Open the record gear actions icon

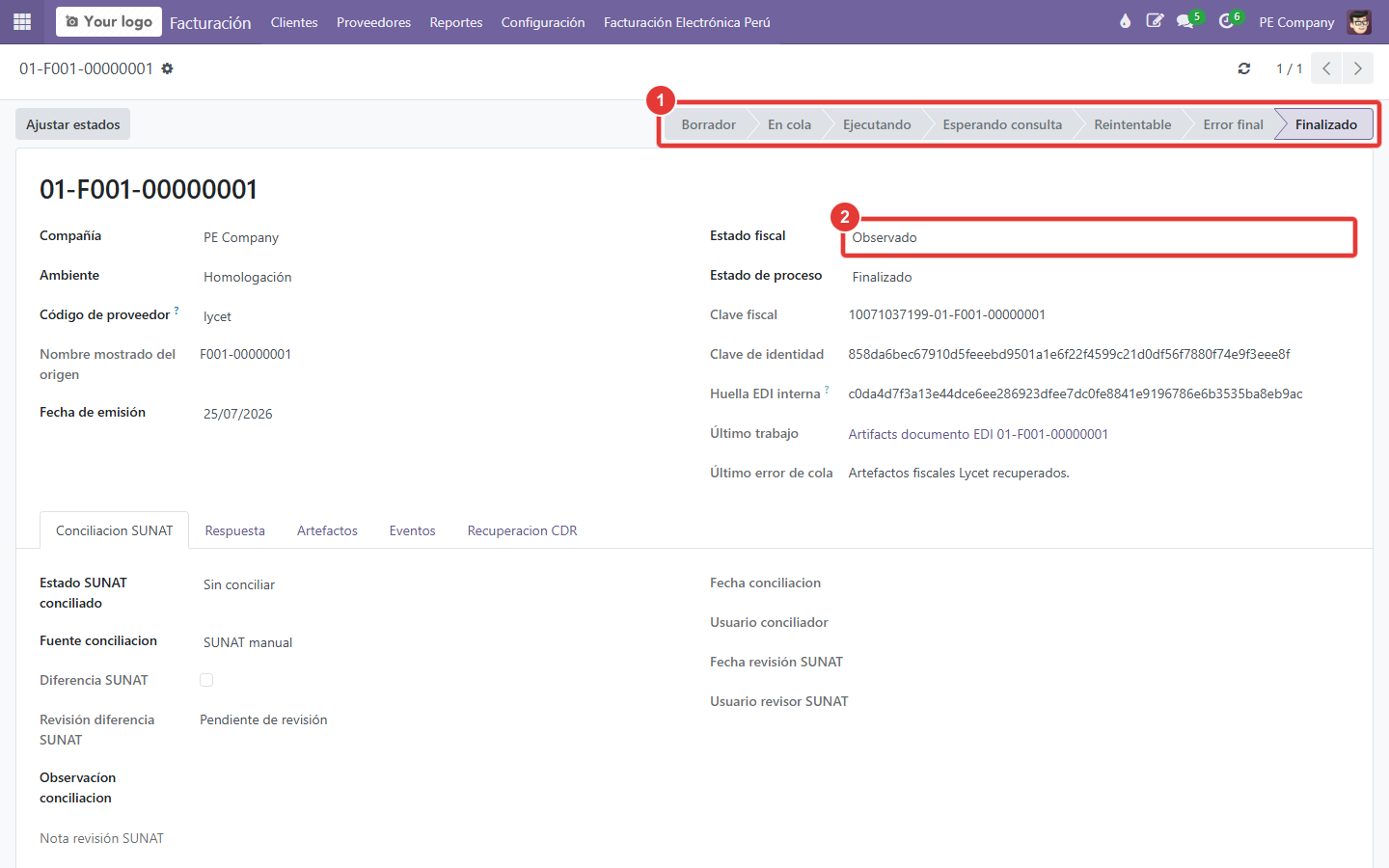168,68
